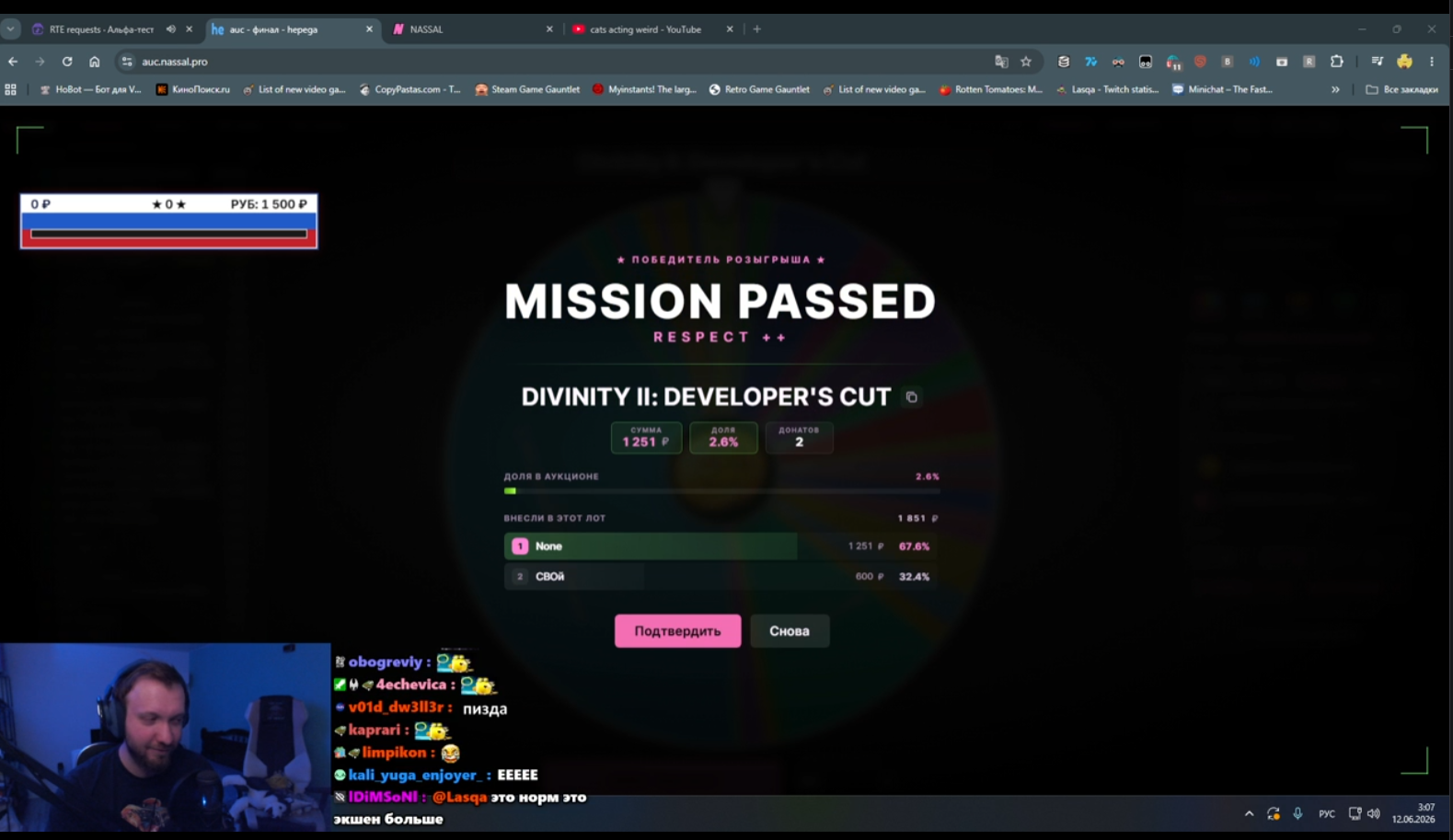
Task: Click the kali_yuga_enjoyer_ chat username
Action: point(416,775)
